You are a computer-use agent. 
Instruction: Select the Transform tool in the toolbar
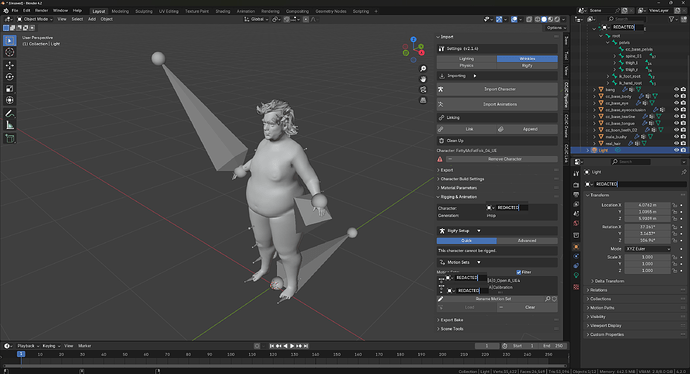pyautogui.click(x=9, y=101)
